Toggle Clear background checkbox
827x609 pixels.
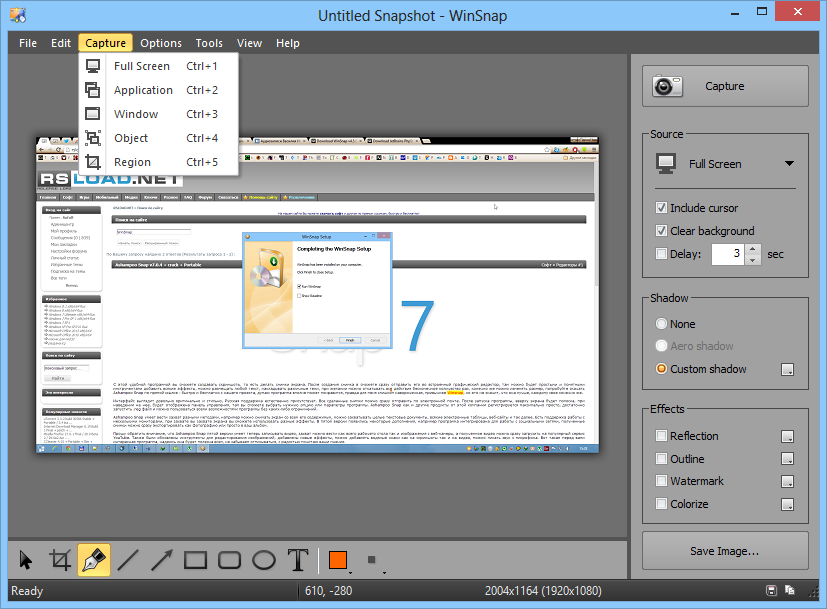(x=661, y=231)
